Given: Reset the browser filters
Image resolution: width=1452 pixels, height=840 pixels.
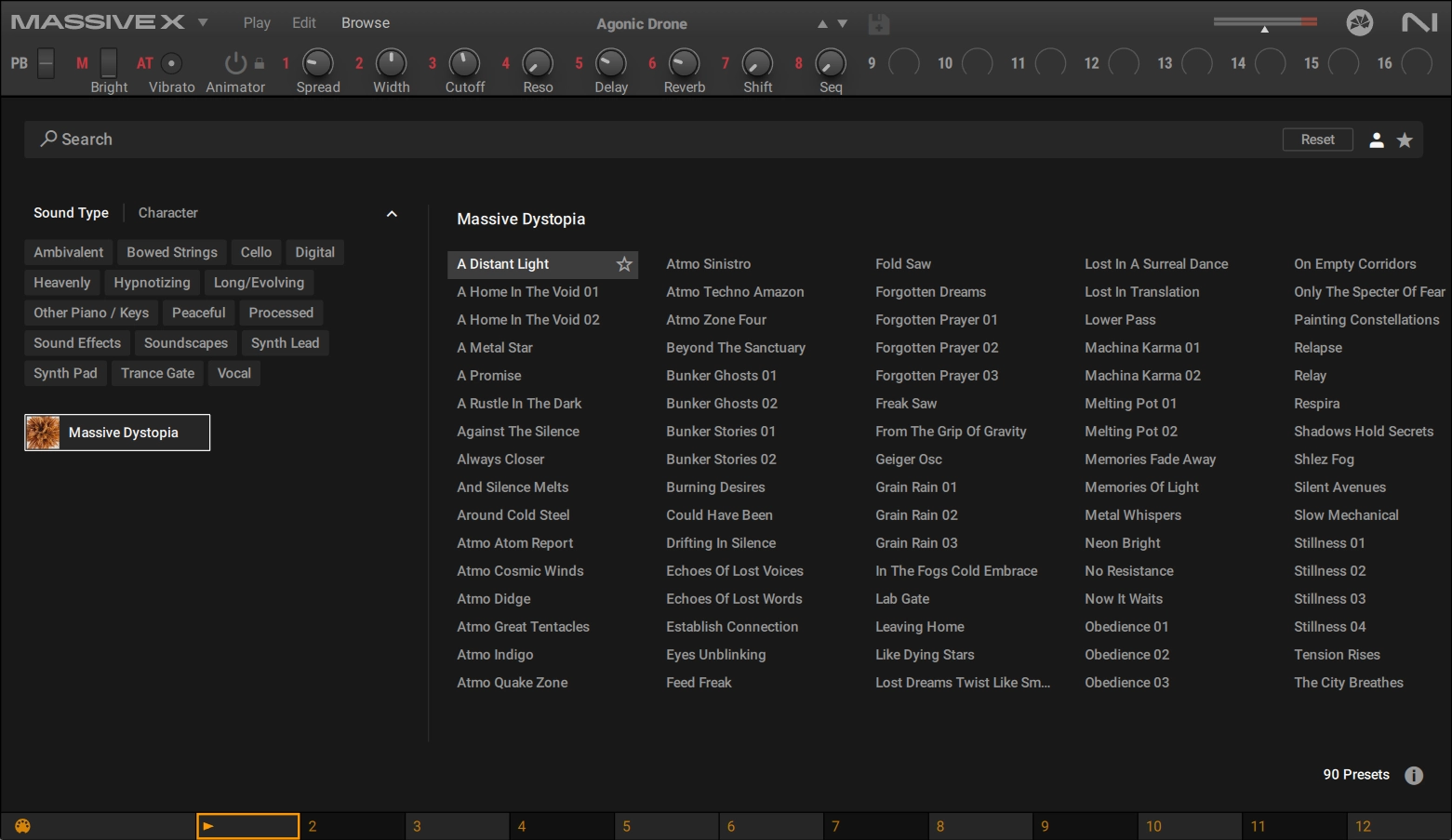Looking at the screenshot, I should point(1318,140).
